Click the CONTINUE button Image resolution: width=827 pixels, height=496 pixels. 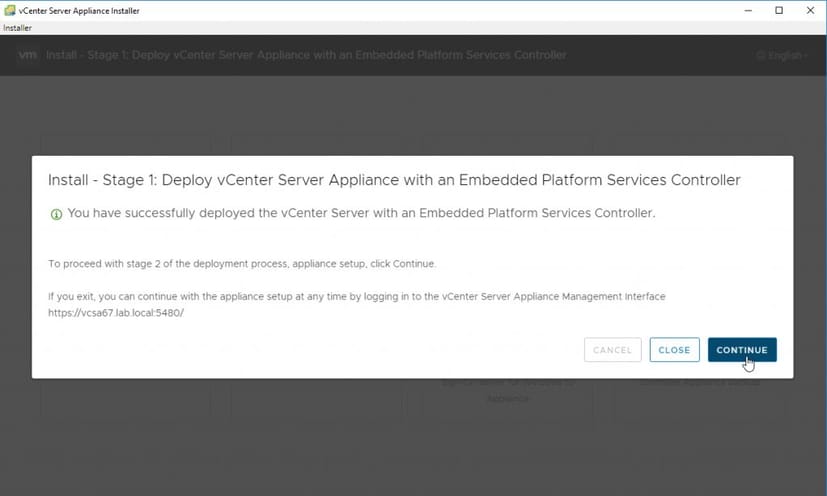742,350
